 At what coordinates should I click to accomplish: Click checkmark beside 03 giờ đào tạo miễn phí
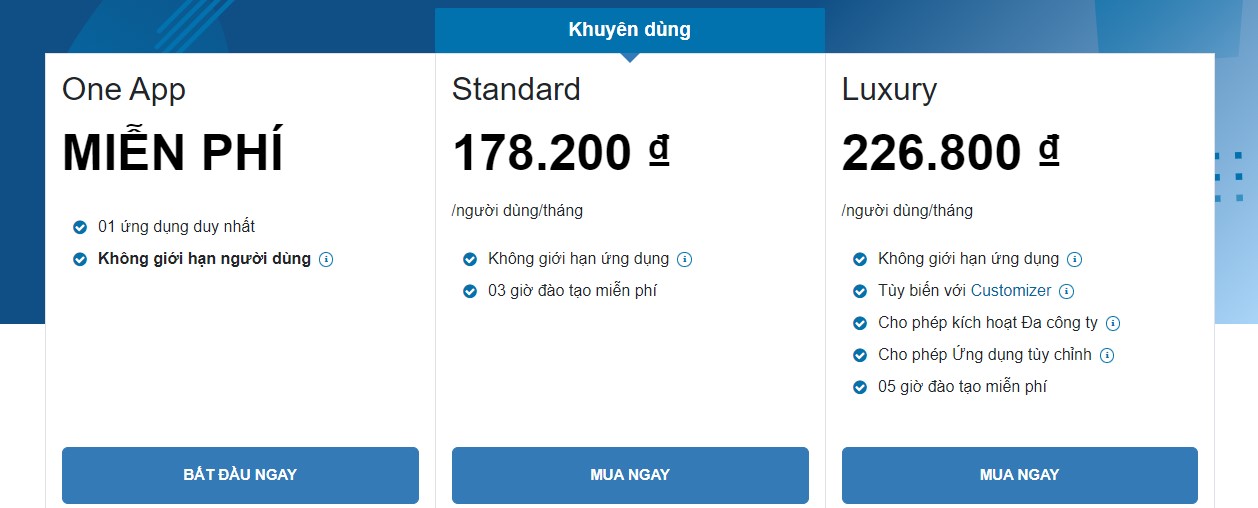coord(470,291)
